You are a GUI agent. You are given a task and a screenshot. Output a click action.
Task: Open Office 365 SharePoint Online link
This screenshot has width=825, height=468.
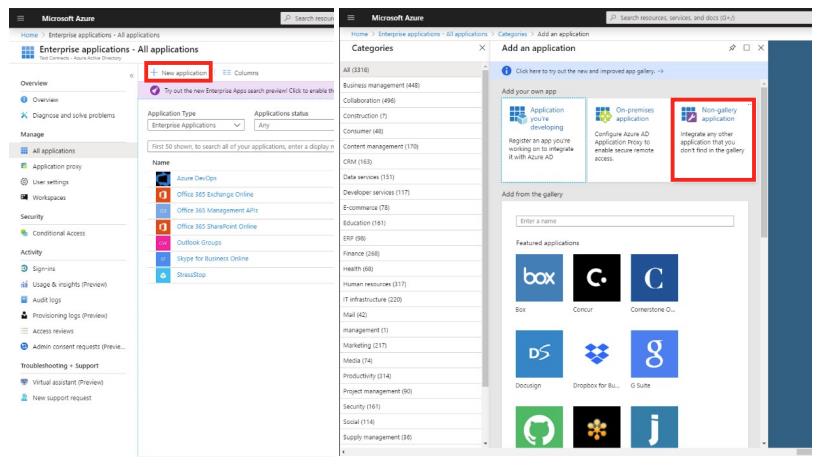[x=216, y=226]
